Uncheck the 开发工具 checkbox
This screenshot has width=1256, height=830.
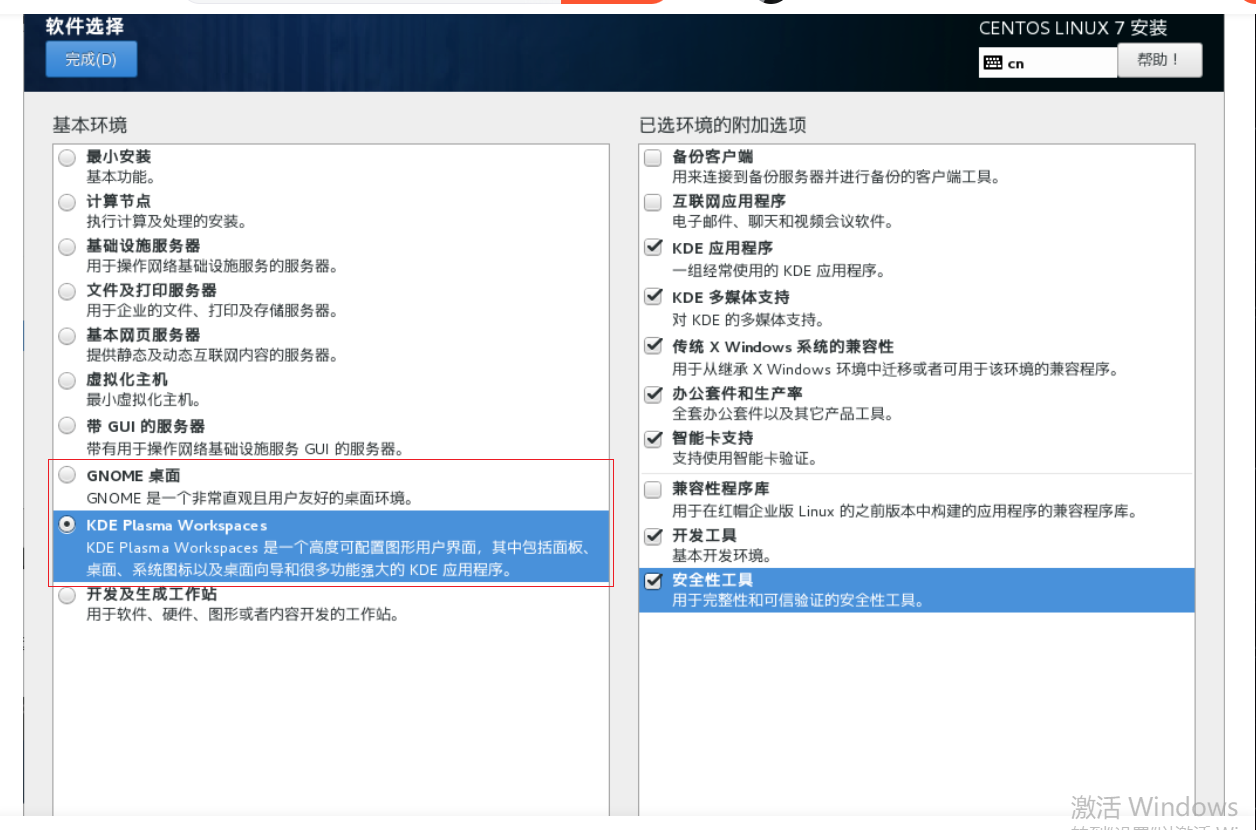653,536
